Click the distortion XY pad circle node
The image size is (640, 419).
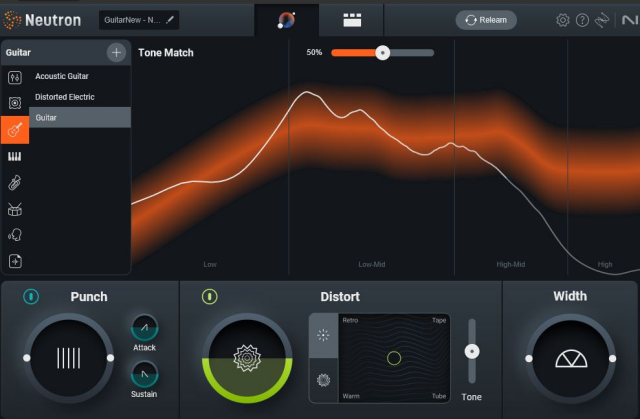(394, 358)
